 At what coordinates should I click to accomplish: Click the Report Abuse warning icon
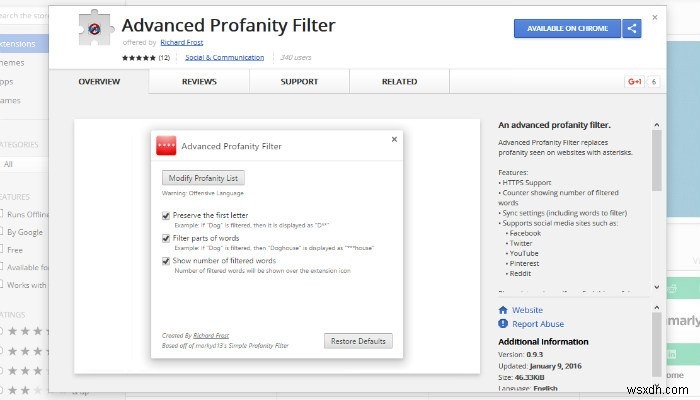click(503, 324)
